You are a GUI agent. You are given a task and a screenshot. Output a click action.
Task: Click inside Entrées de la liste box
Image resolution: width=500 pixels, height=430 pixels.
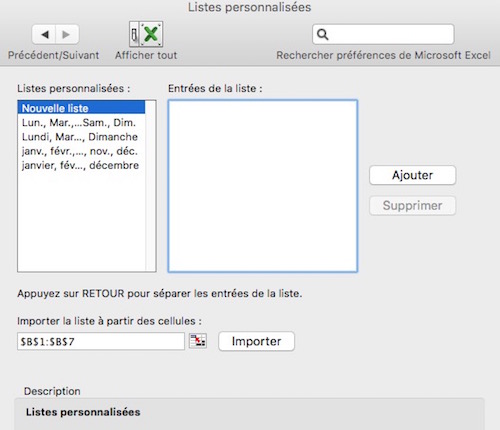pyautogui.click(x=263, y=186)
